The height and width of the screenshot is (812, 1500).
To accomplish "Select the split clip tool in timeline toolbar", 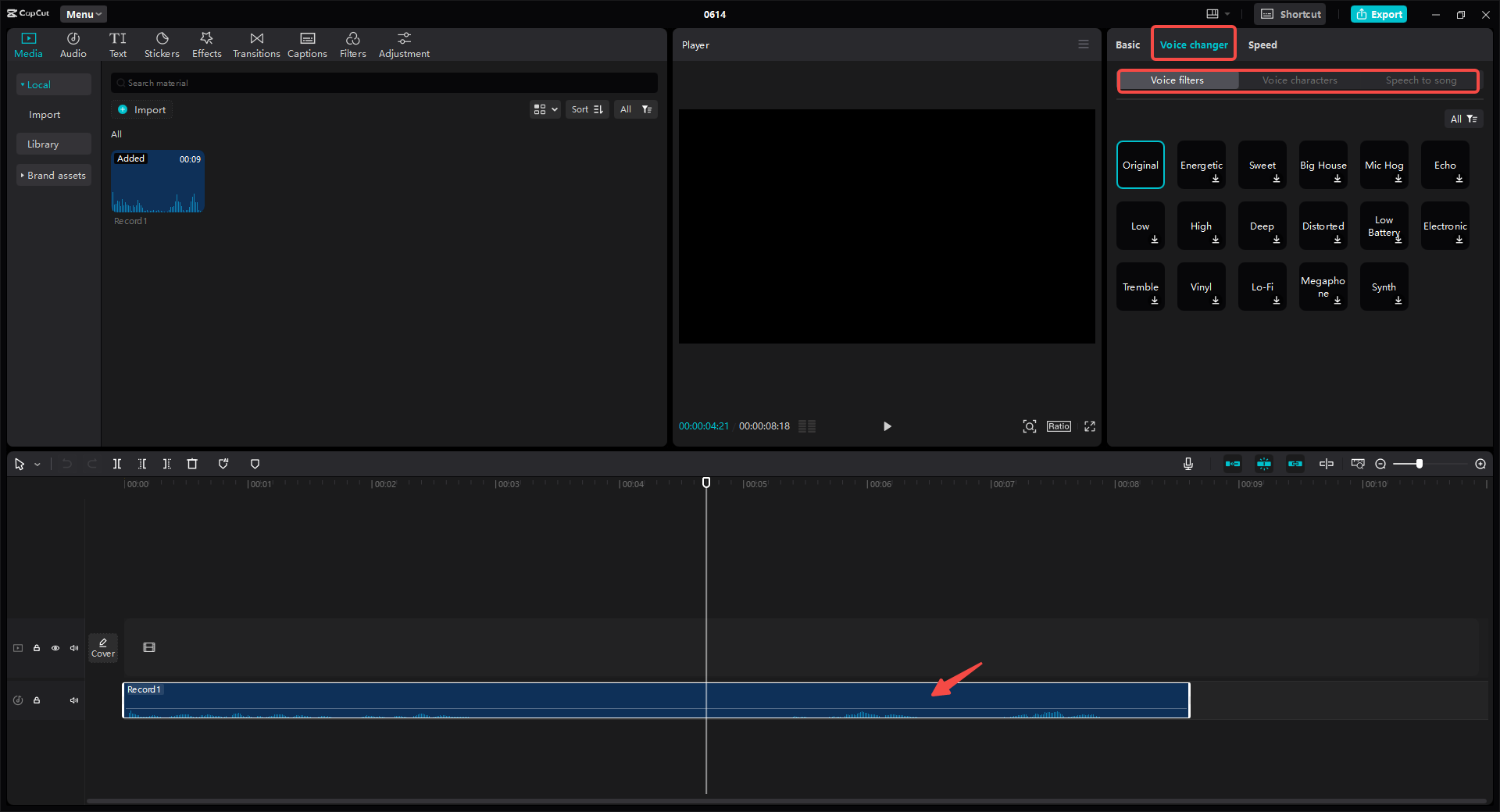I will tap(117, 464).
